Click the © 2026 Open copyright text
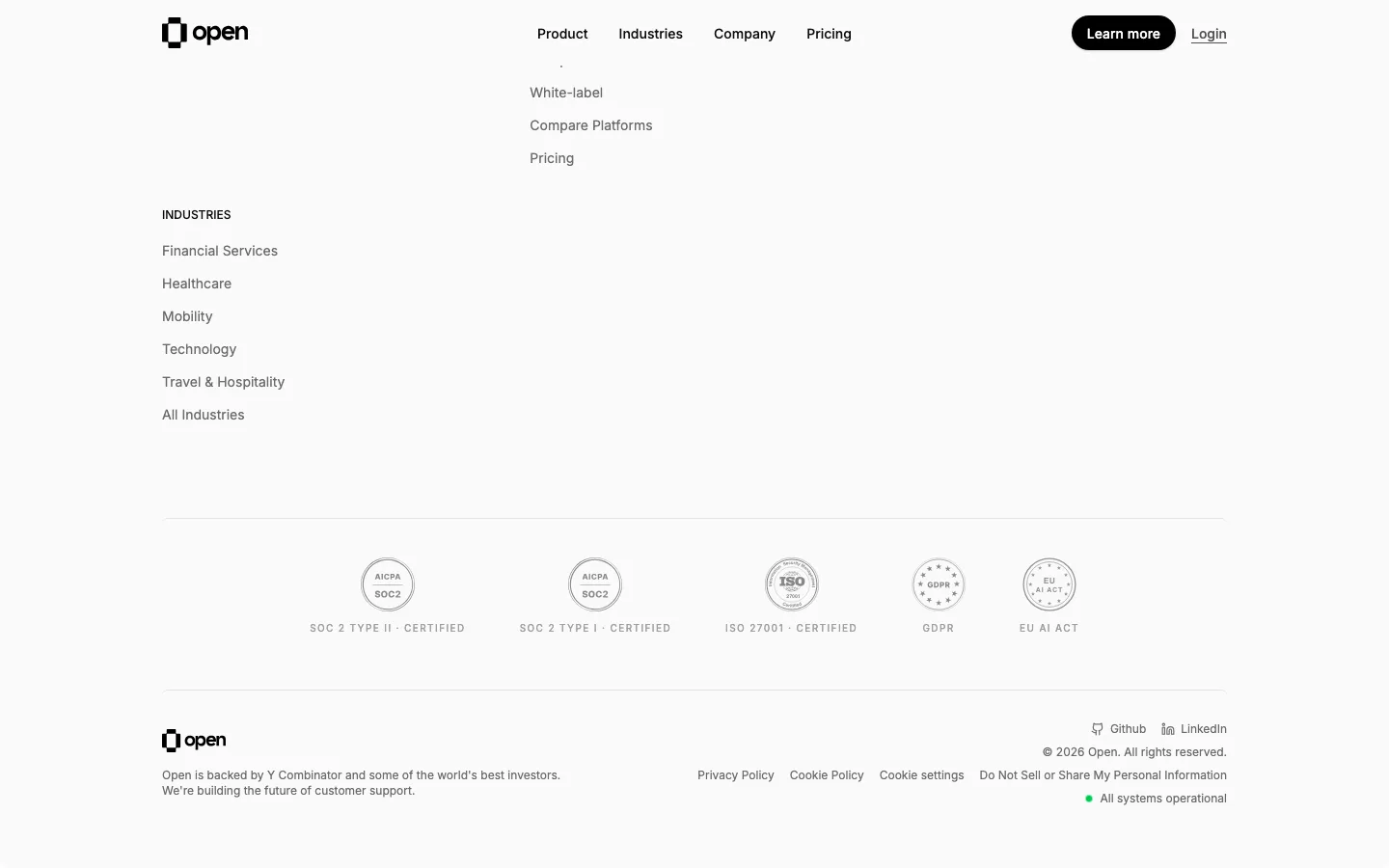 coord(1134,752)
